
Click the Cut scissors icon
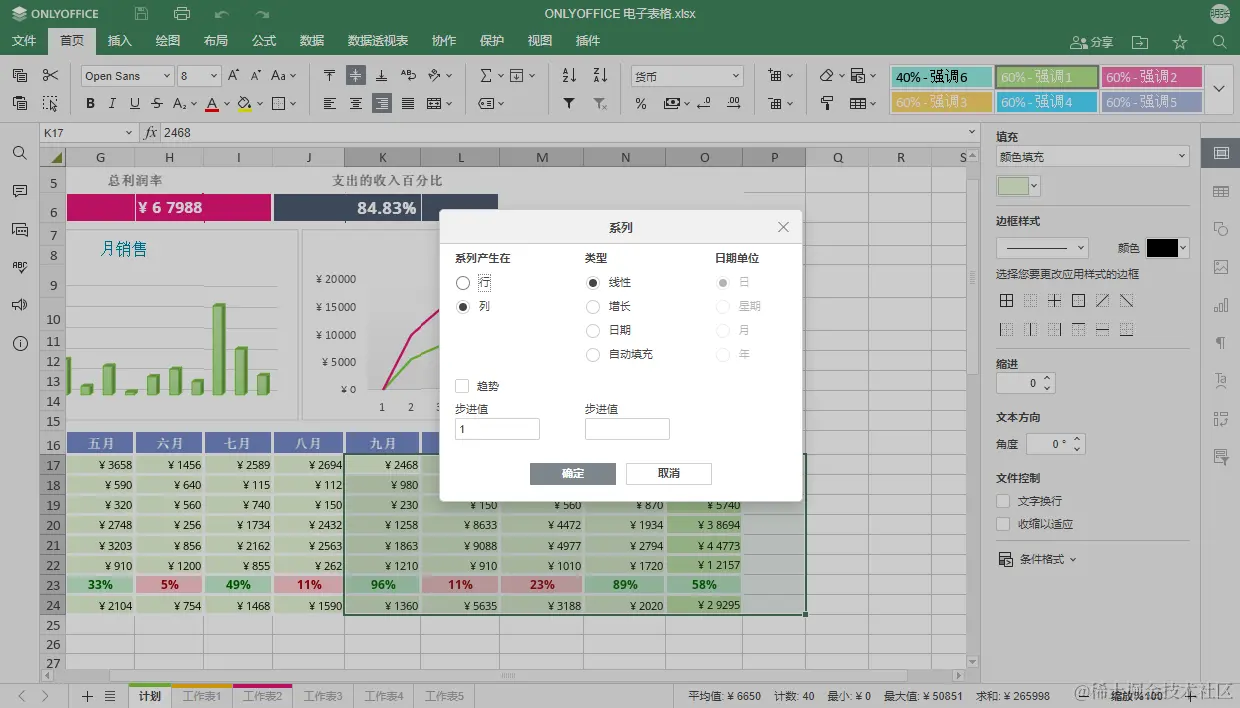(x=50, y=76)
